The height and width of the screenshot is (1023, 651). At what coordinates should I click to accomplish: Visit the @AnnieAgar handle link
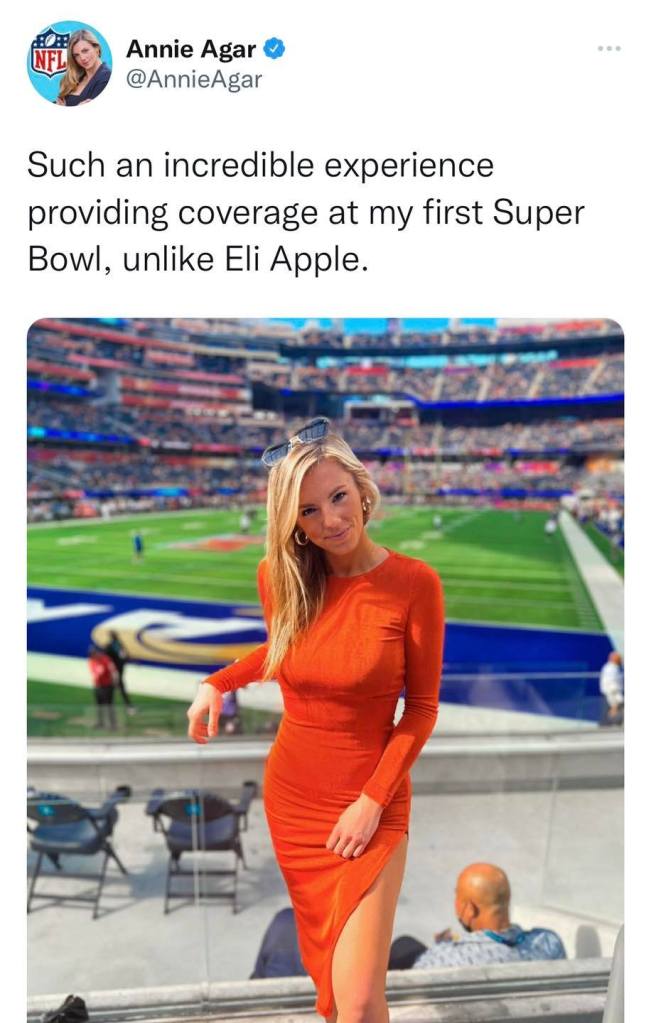pyautogui.click(x=193, y=80)
